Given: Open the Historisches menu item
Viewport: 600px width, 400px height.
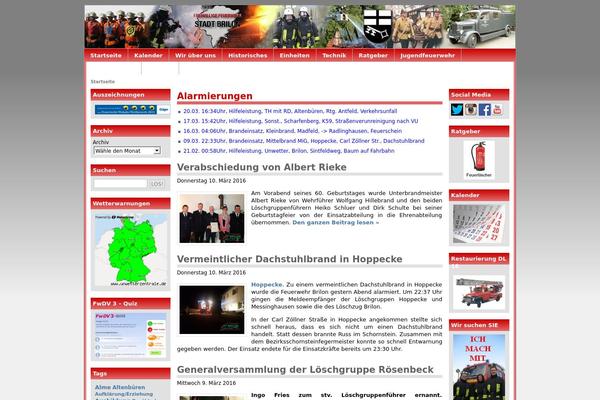Looking at the screenshot, I should (x=248, y=56).
